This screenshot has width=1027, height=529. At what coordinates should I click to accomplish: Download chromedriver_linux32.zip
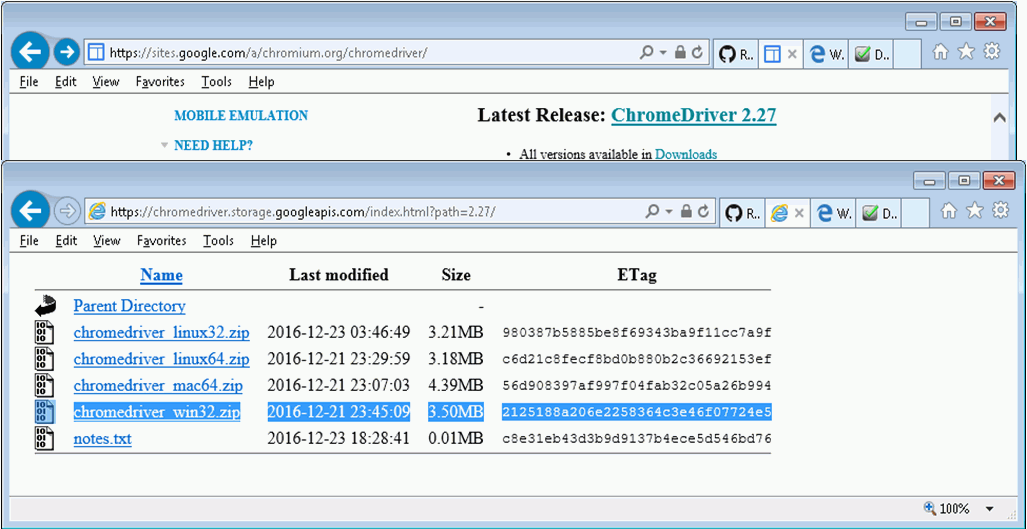161,332
